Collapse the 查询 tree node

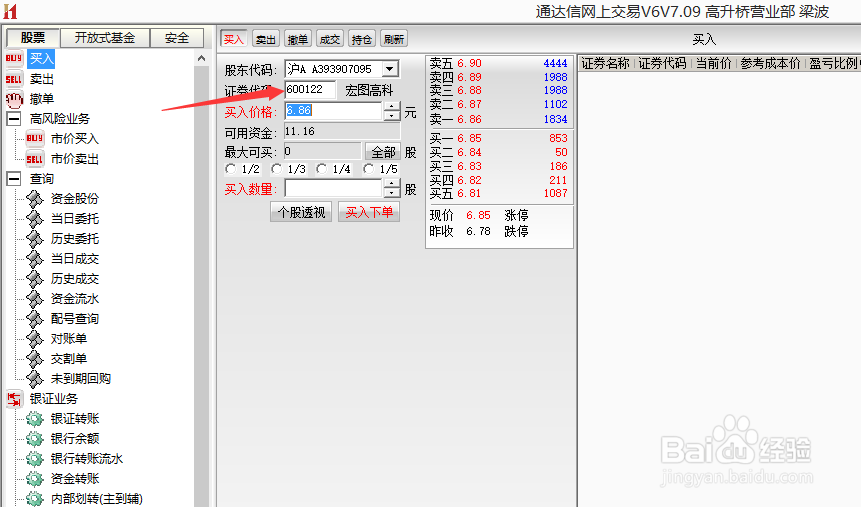[x=14, y=179]
